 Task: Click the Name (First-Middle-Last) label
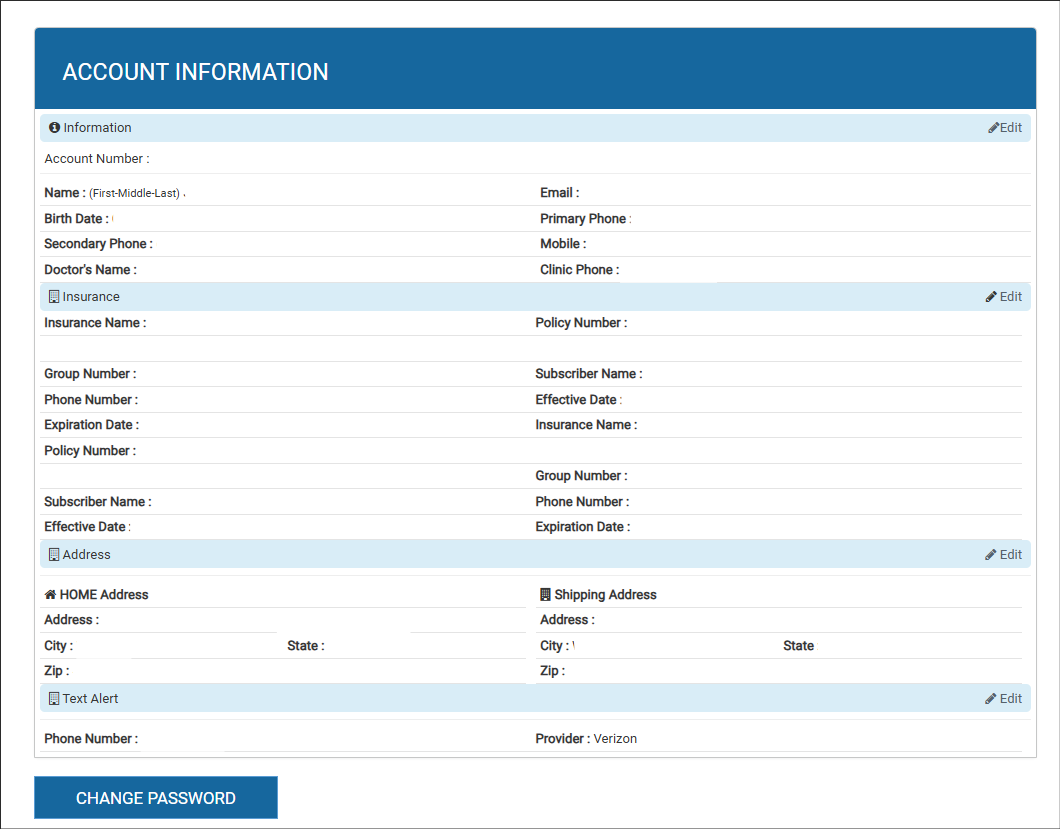(x=112, y=193)
